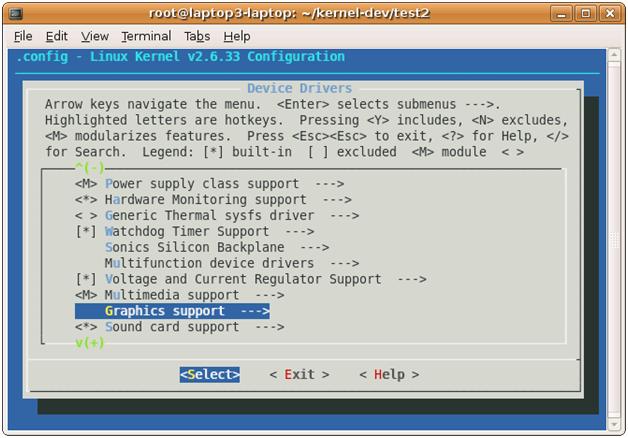Click the scroll-up ^(-) indicator
This screenshot has height=438, width=628.
(90, 168)
